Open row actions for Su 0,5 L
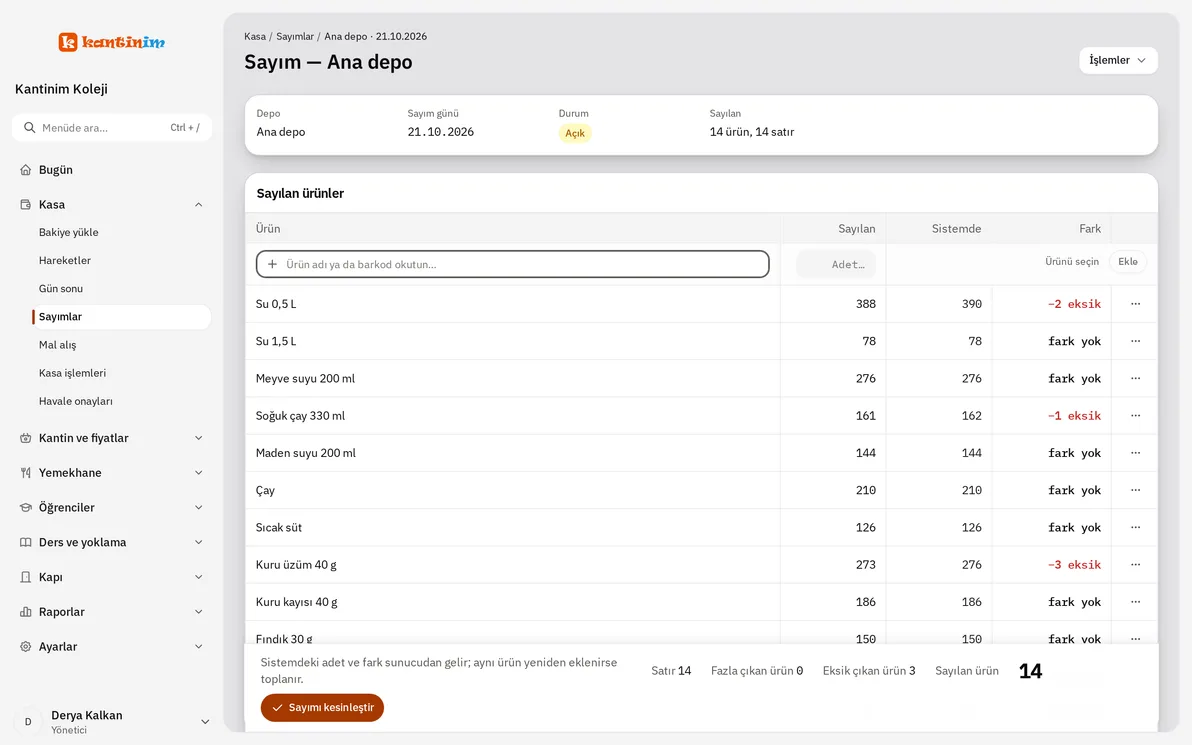1192x745 pixels. [x=1135, y=304]
